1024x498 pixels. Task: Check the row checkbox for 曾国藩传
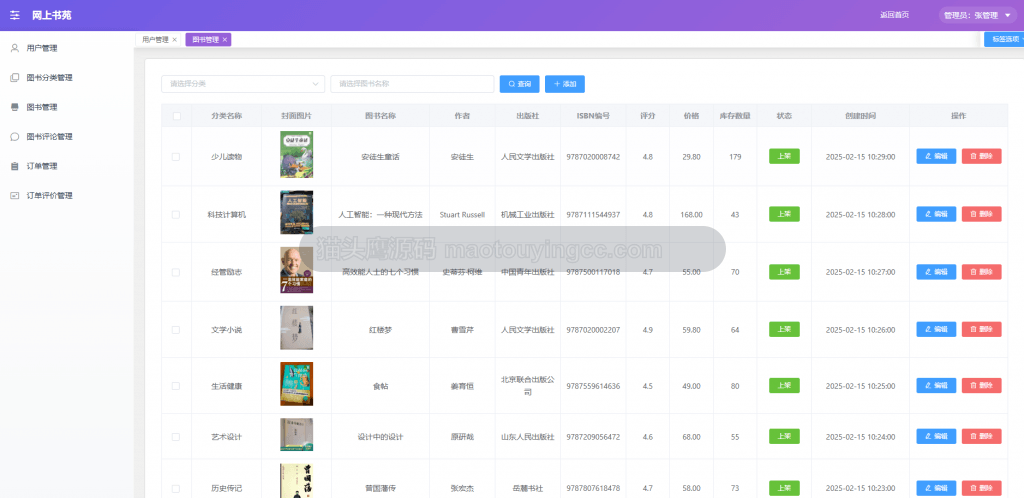(x=176, y=488)
